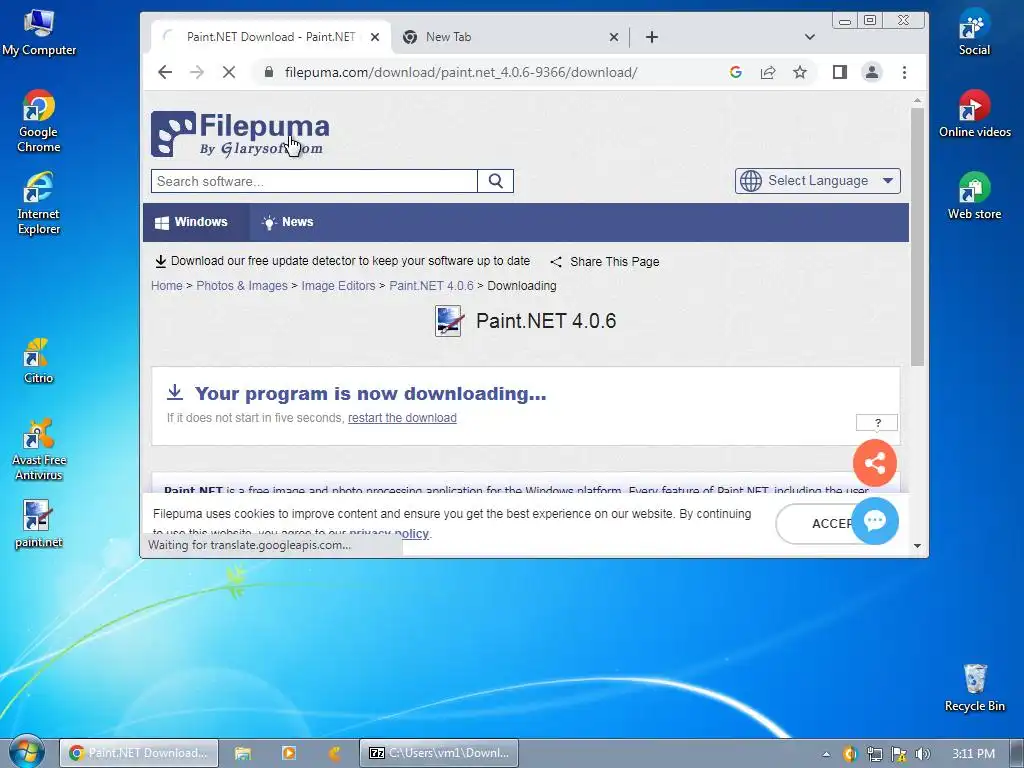Open the Select Language dropdown
This screenshot has width=1024, height=768.
(818, 181)
